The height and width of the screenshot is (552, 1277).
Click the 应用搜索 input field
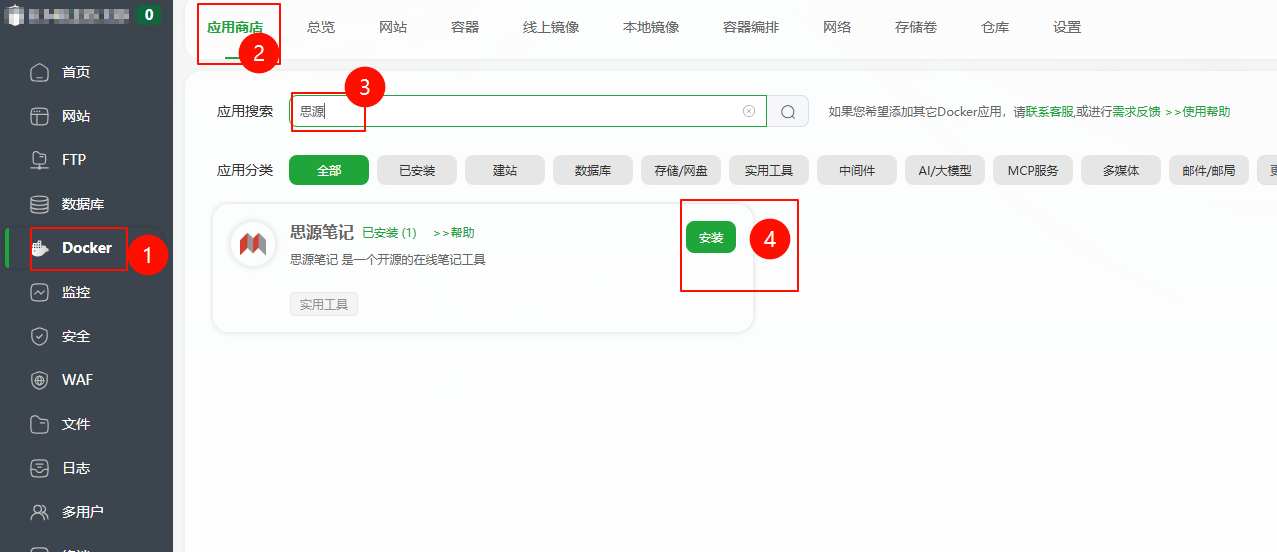[528, 111]
